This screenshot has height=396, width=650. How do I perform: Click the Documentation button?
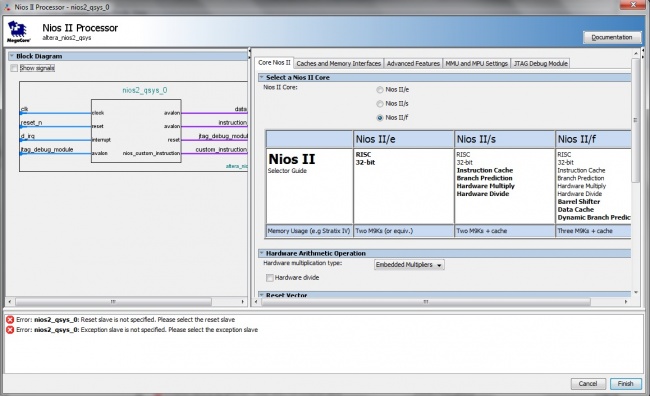click(612, 37)
